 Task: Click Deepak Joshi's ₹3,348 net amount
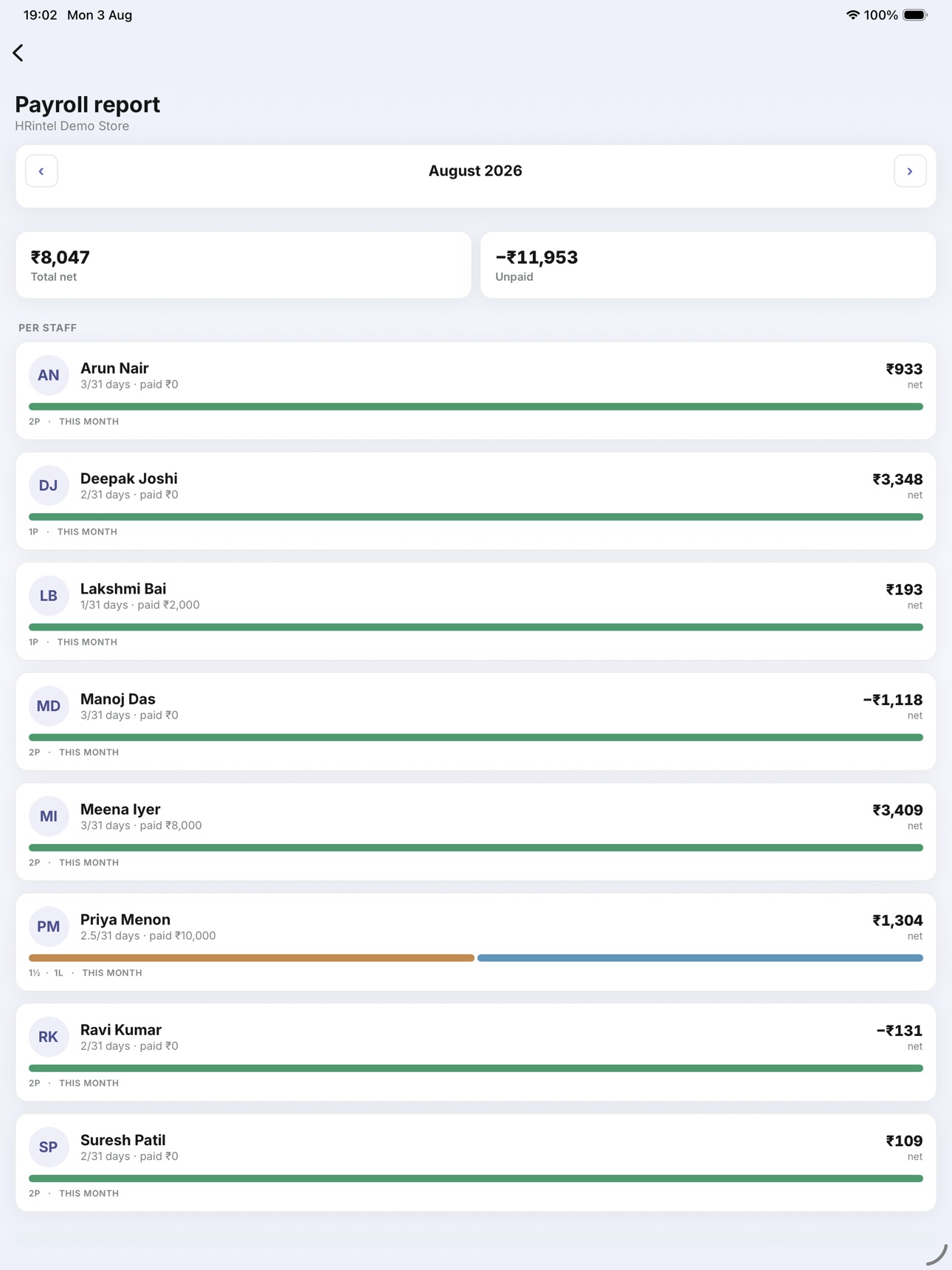point(897,479)
